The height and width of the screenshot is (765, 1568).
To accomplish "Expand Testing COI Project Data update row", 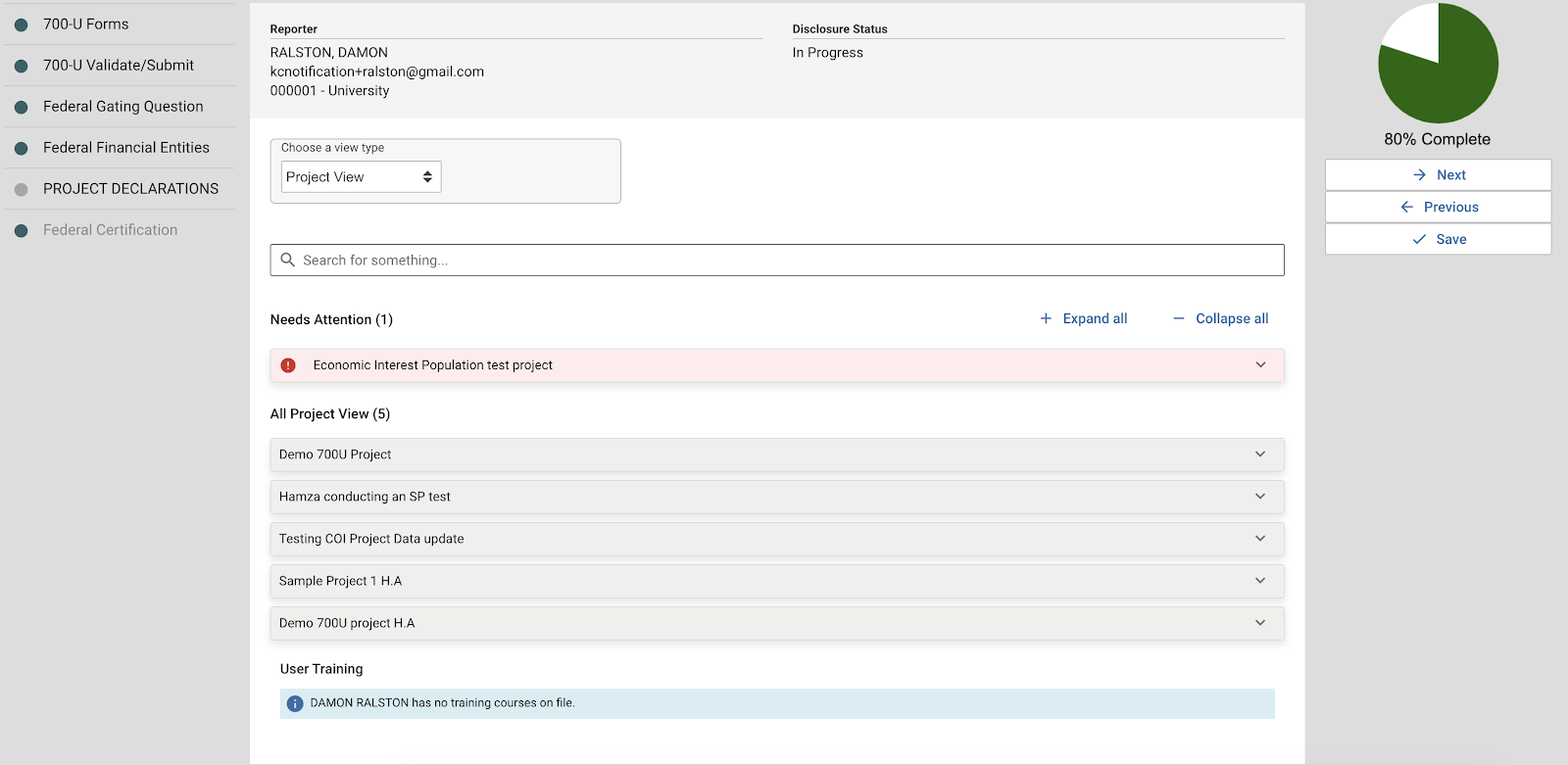I will [1260, 539].
